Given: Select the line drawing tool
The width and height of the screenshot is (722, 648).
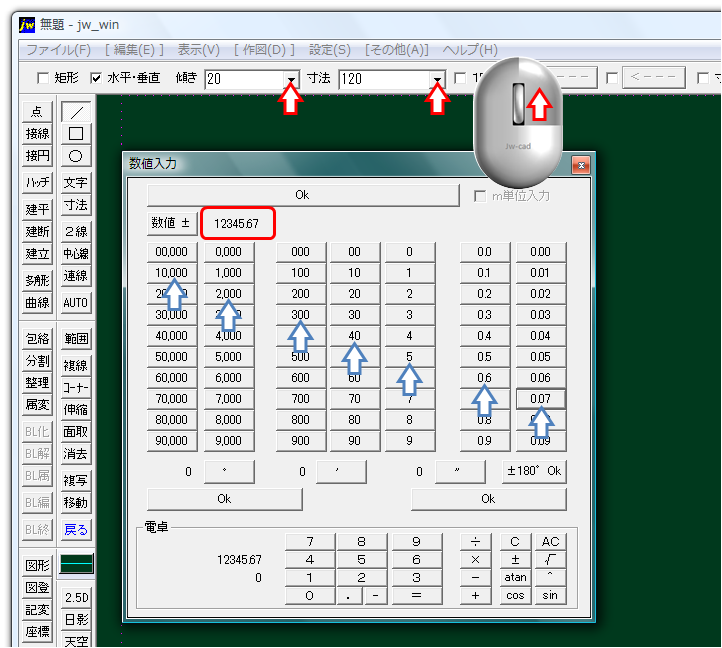Looking at the screenshot, I should click(x=76, y=111).
